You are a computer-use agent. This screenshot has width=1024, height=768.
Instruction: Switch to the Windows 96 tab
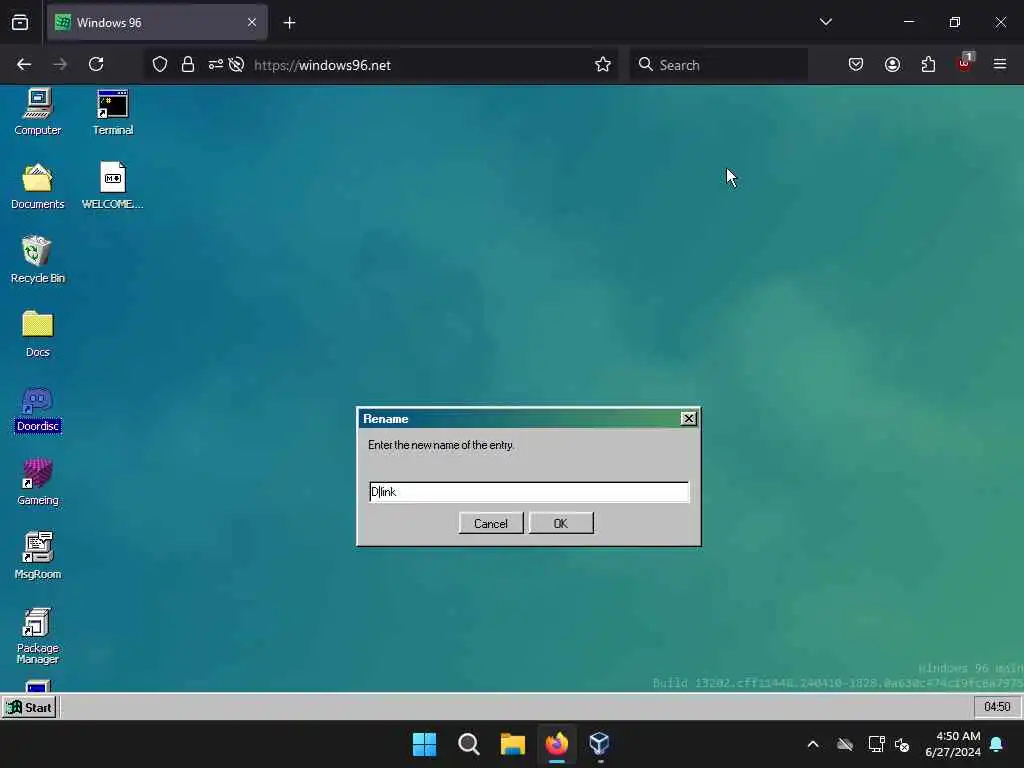(157, 22)
